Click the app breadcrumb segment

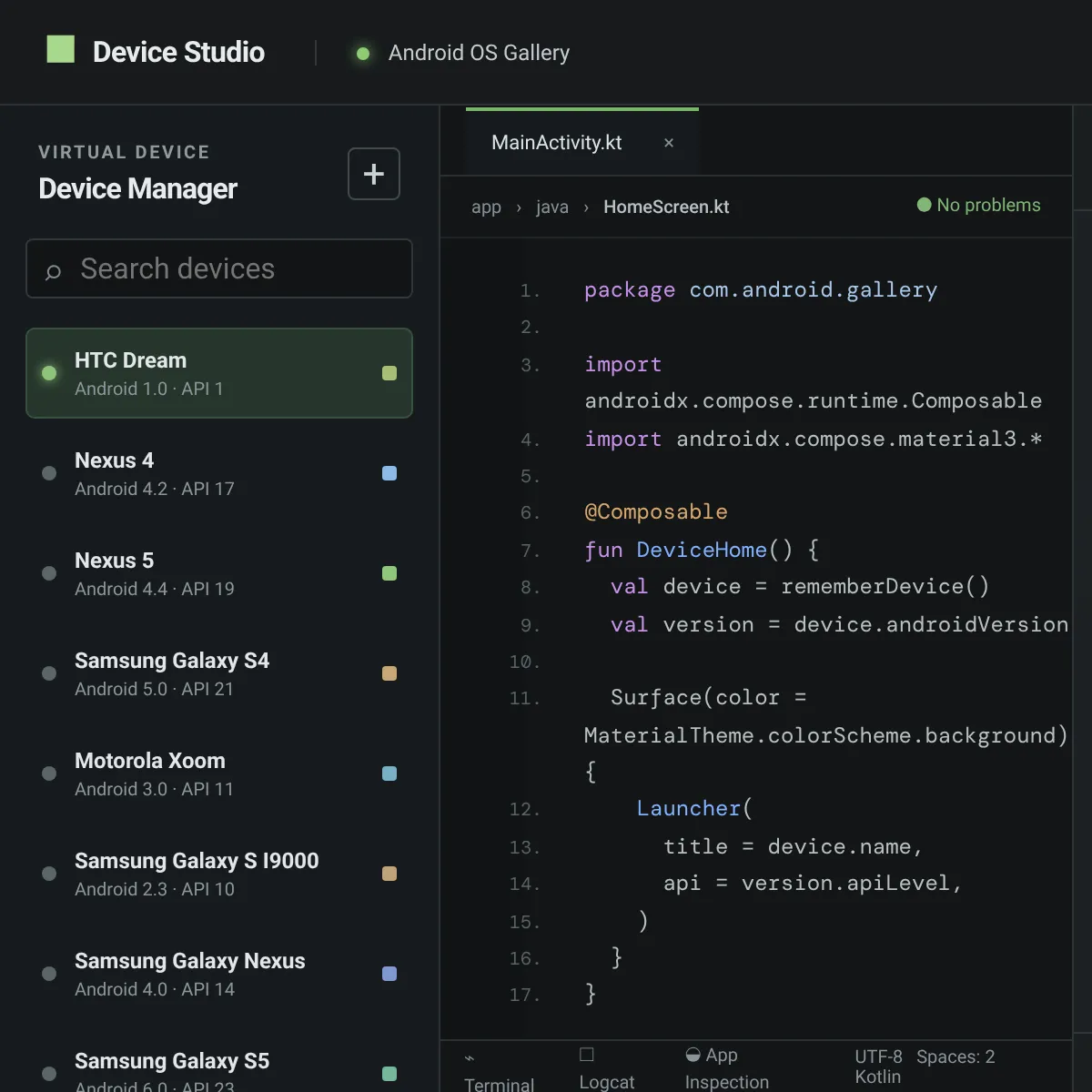click(486, 207)
